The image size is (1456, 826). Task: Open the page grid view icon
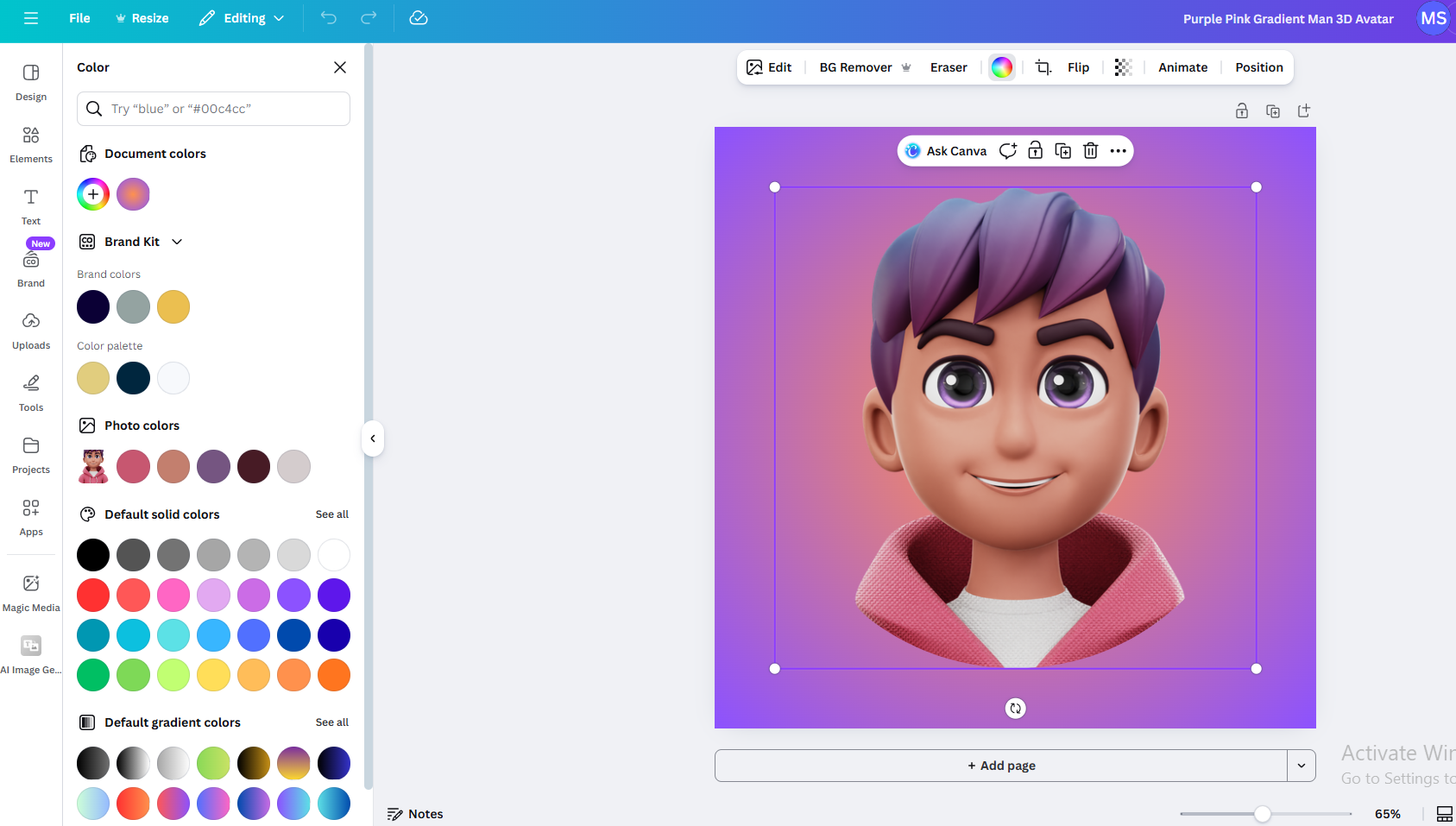tap(1444, 814)
